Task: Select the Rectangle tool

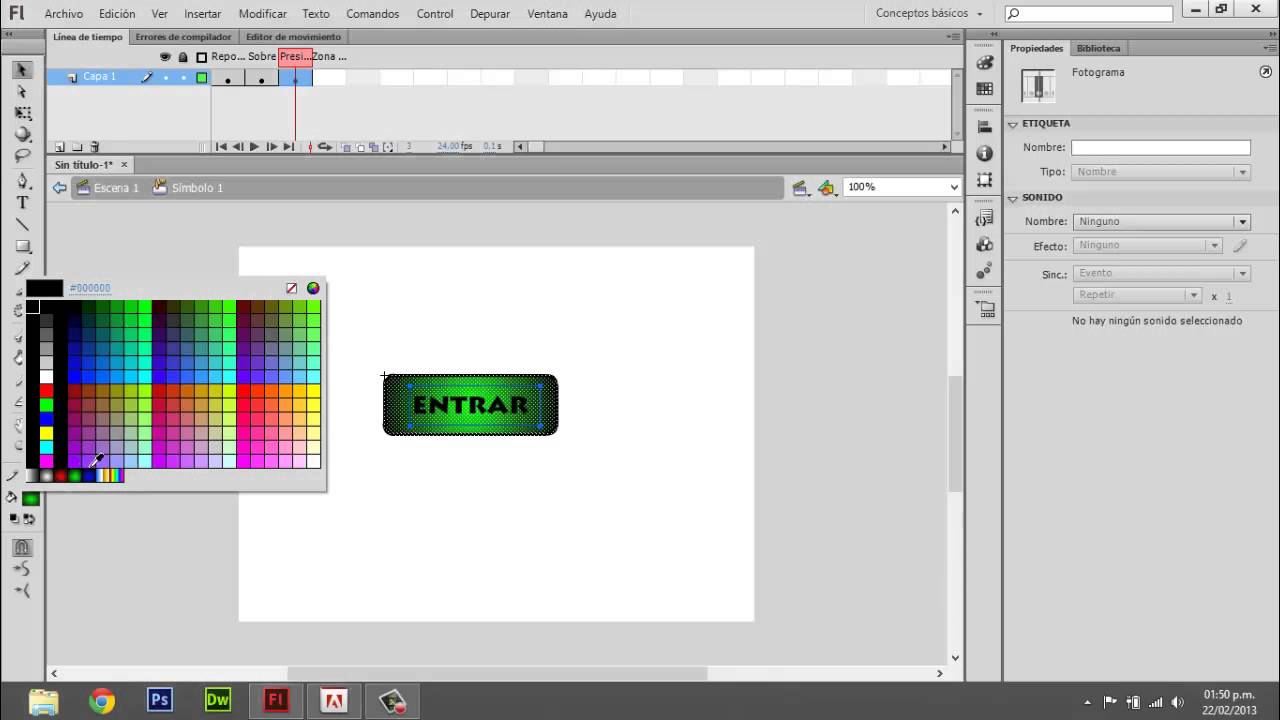Action: (x=23, y=247)
